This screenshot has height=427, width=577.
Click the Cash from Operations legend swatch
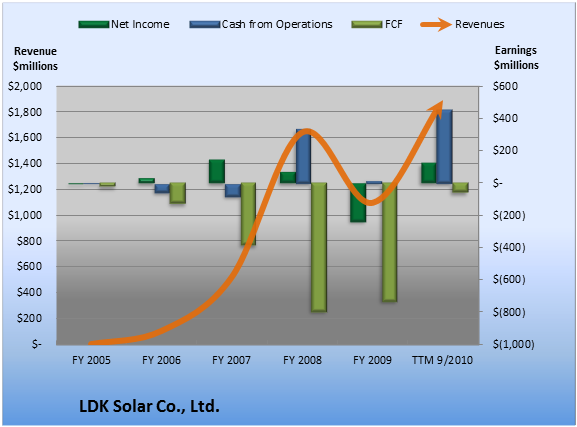205,25
